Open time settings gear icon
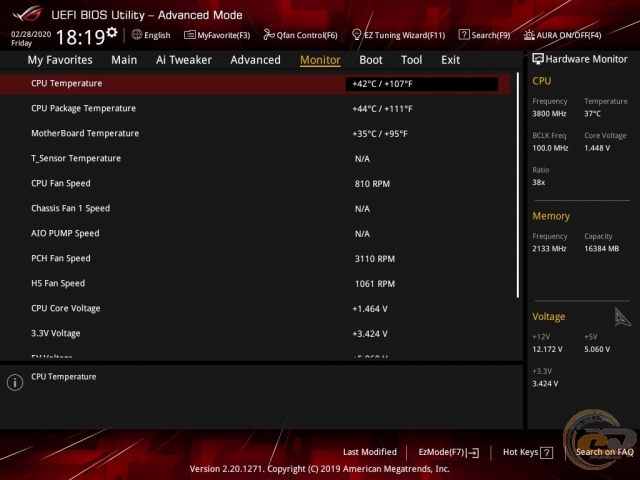 click(112, 32)
